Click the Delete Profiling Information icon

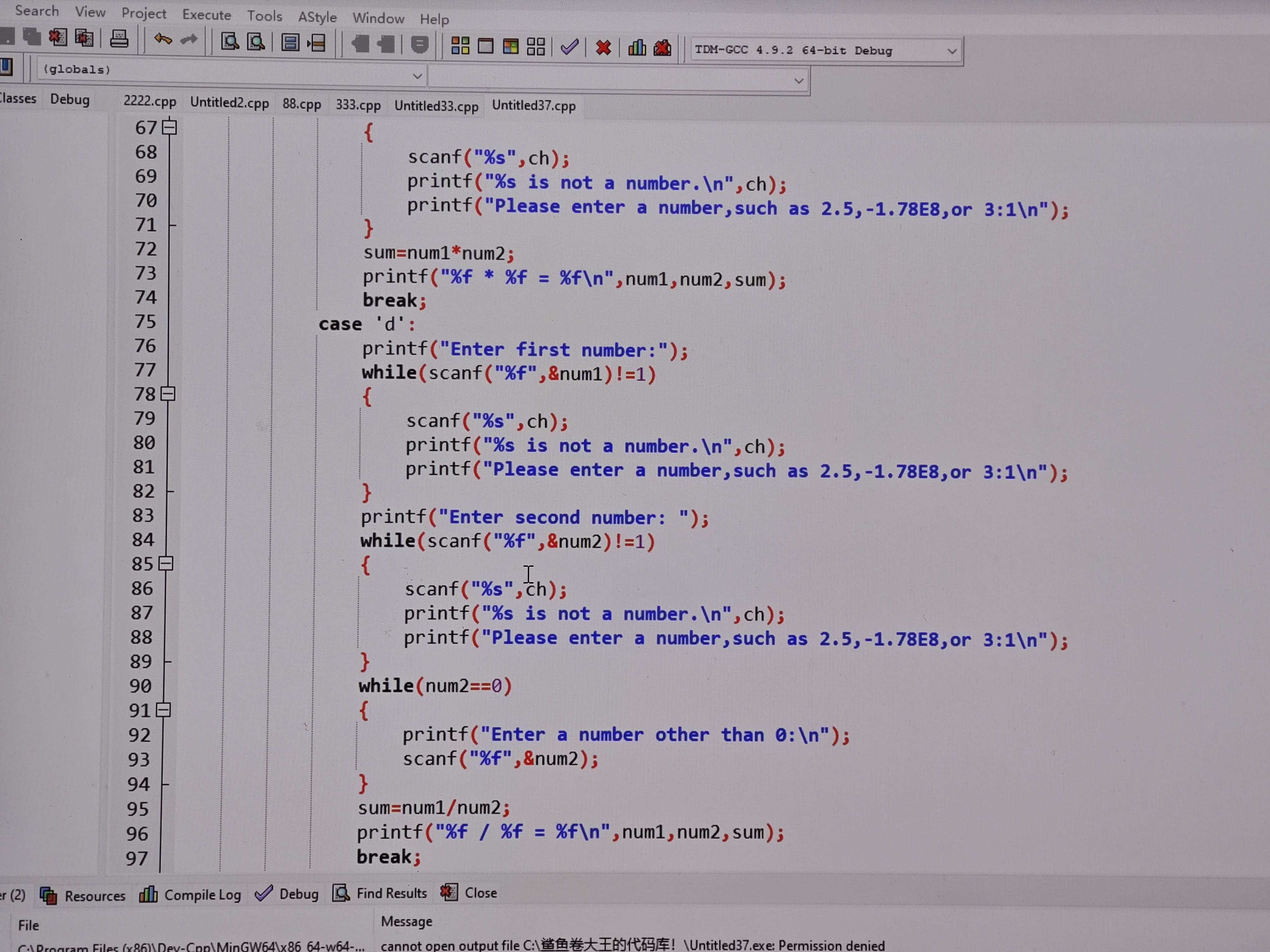point(663,48)
